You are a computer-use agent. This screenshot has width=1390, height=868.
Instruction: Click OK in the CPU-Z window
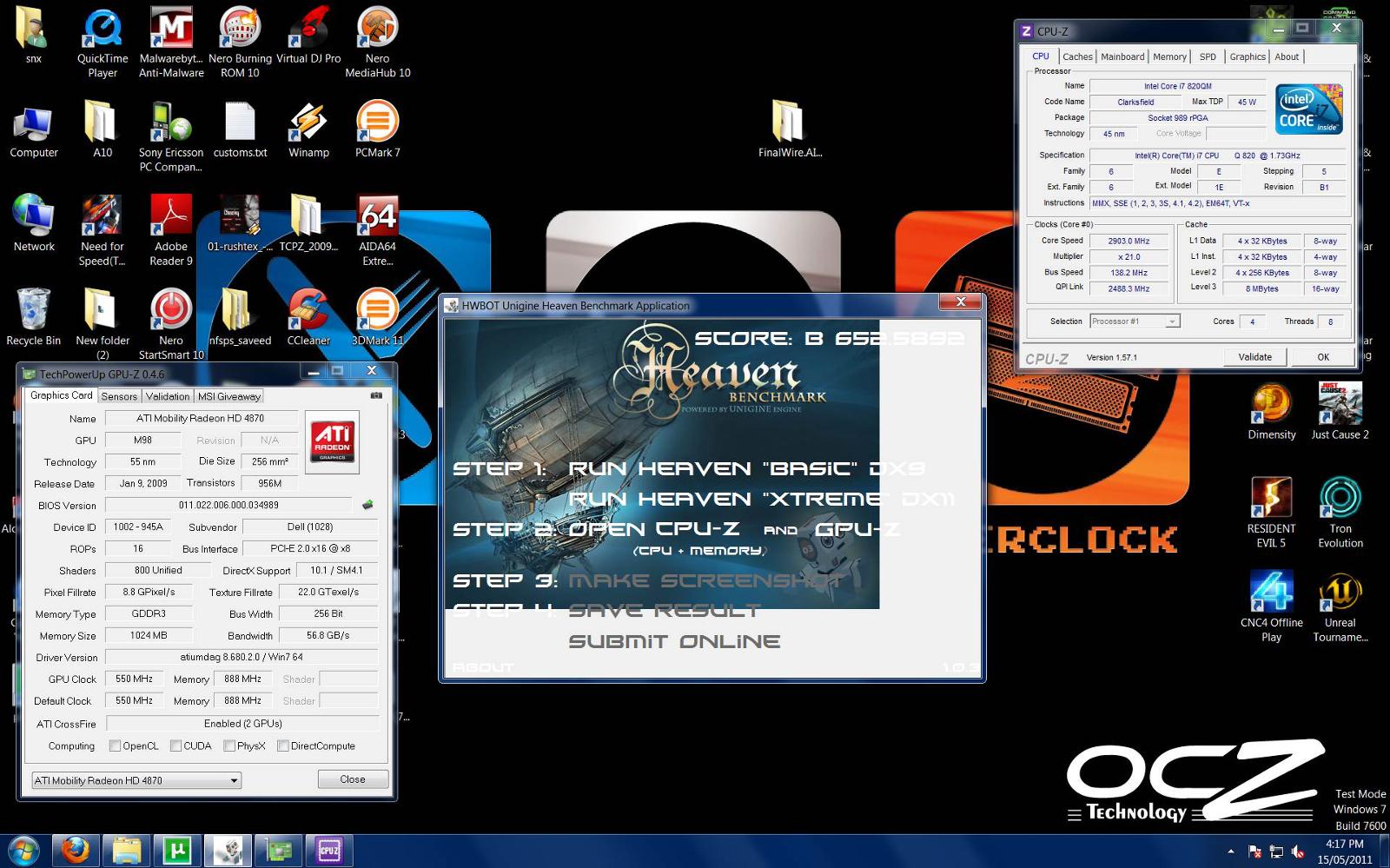(x=1323, y=357)
